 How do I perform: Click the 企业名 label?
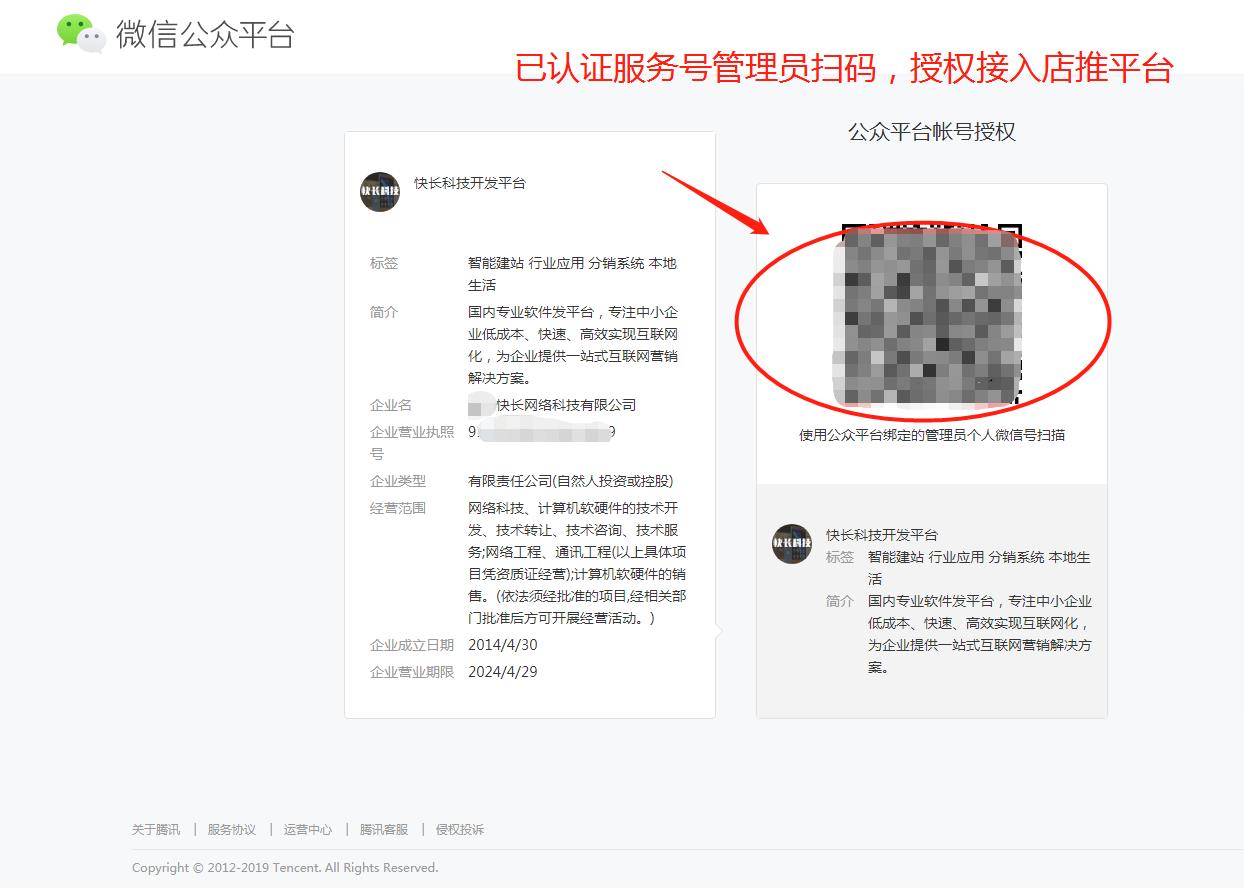pyautogui.click(x=391, y=405)
